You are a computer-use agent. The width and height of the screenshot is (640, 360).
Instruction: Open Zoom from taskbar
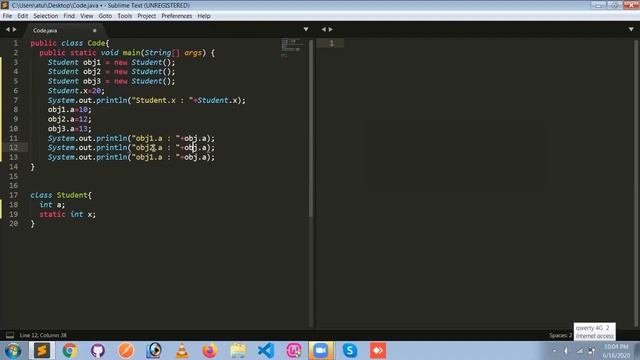coord(321,351)
